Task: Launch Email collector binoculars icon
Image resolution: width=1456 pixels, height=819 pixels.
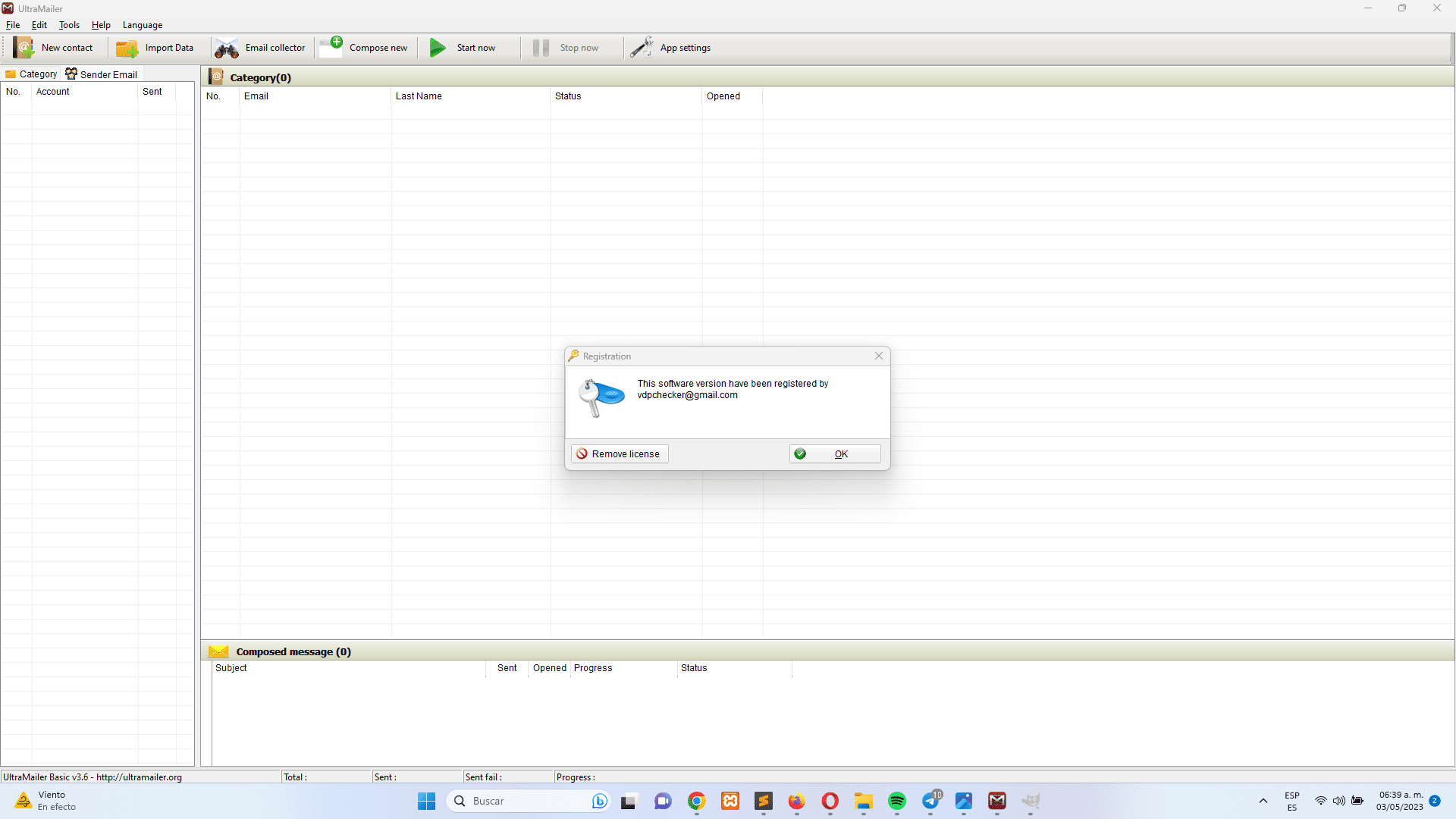Action: click(226, 49)
